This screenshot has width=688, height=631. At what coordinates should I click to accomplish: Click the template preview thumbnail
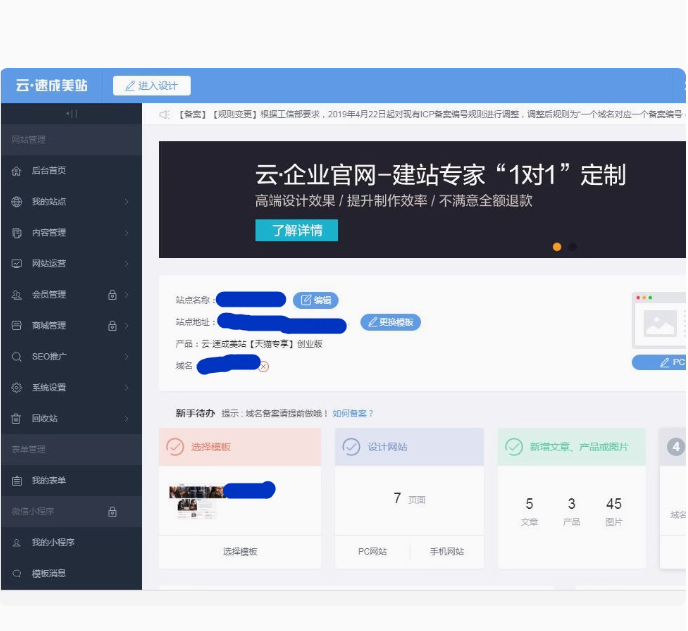(196, 502)
